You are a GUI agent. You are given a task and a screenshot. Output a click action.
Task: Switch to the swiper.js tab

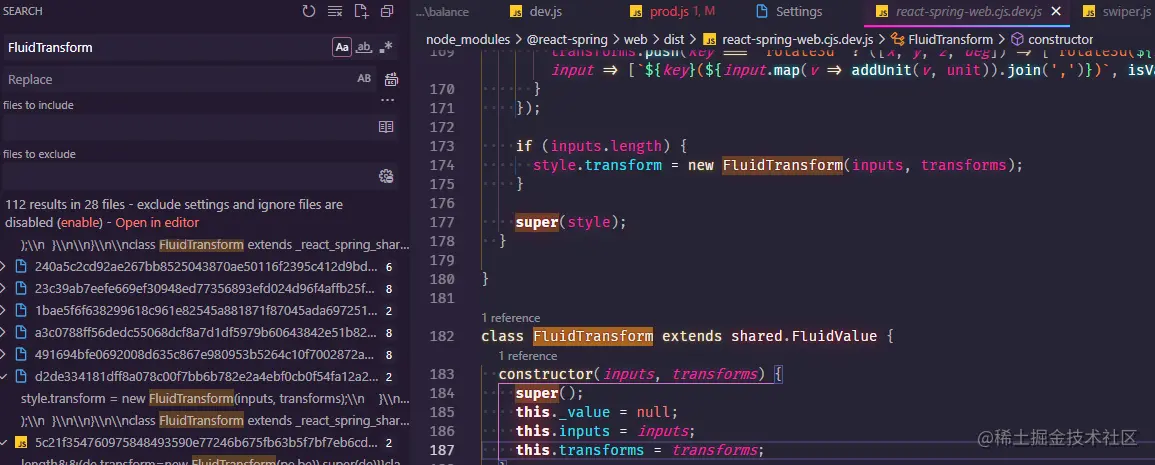[1128, 12]
